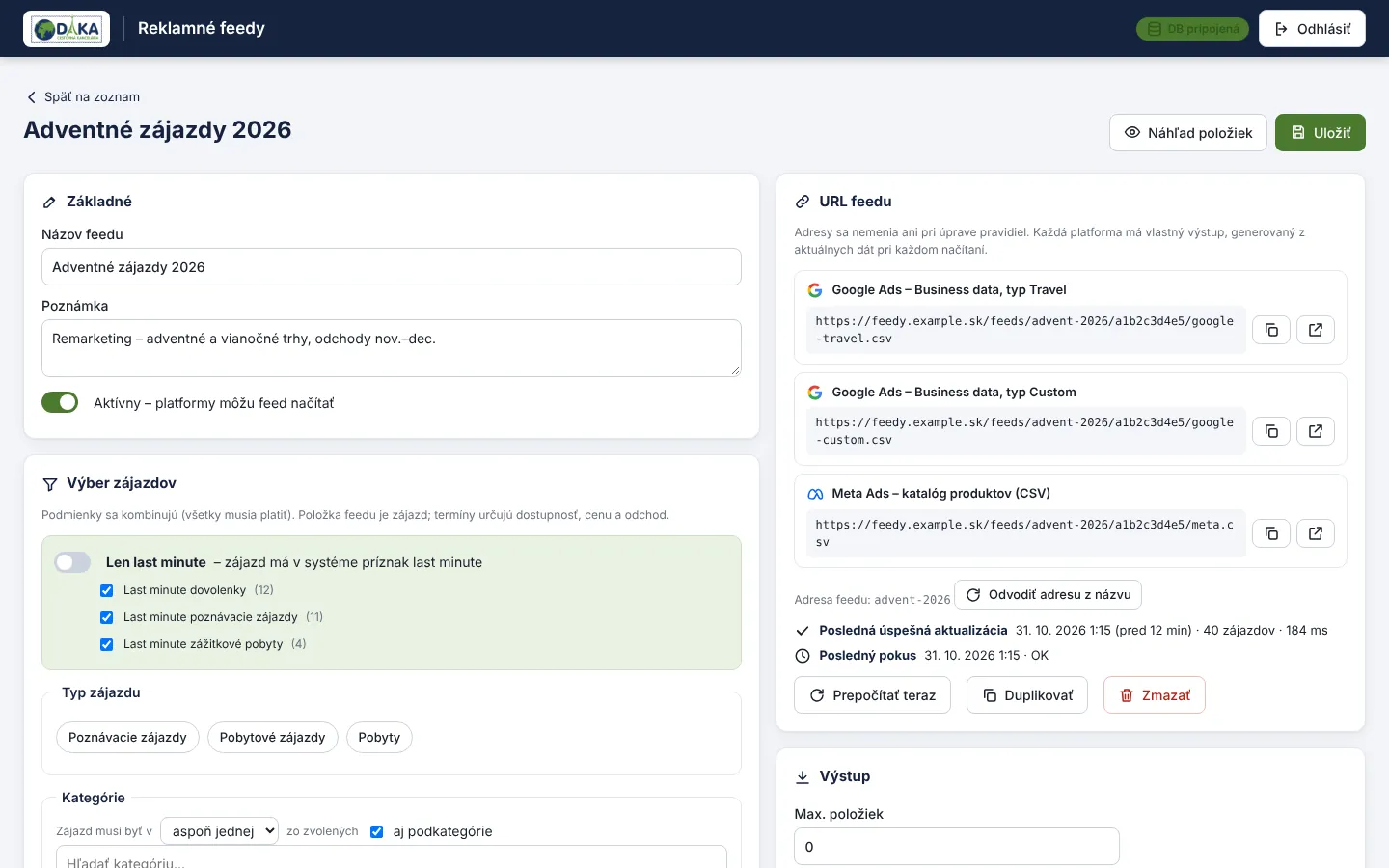Screen dimensions: 1389x868
Task: Delete the feed with Zmazať
Action: click(x=1155, y=695)
